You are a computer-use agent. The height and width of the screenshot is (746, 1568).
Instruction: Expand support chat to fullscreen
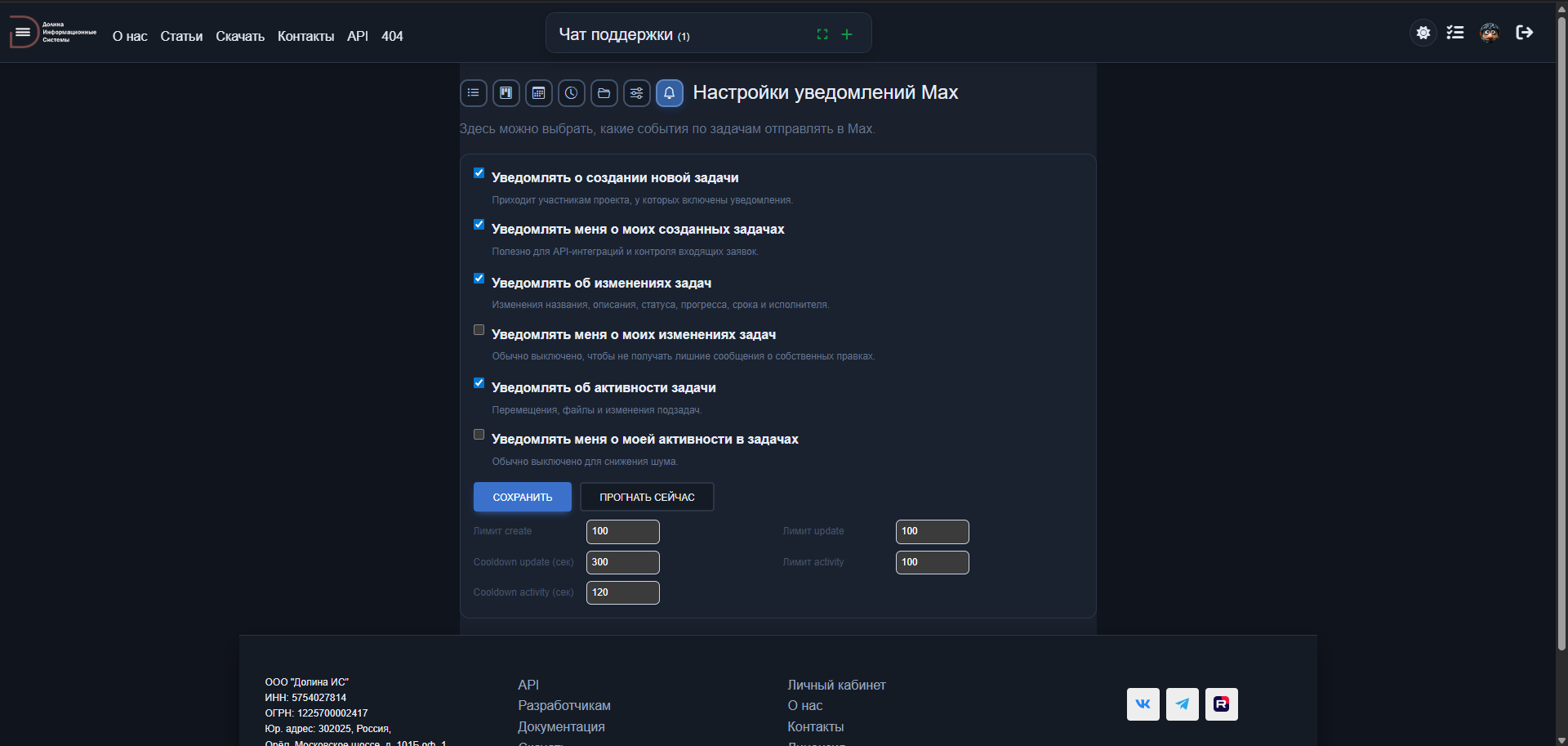coord(822,34)
